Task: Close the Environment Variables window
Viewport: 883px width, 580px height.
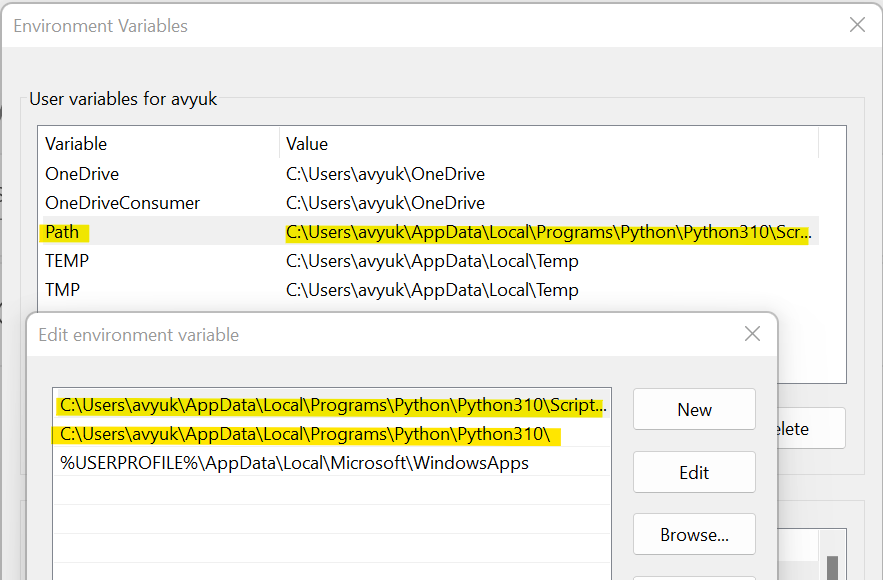Action: click(857, 25)
